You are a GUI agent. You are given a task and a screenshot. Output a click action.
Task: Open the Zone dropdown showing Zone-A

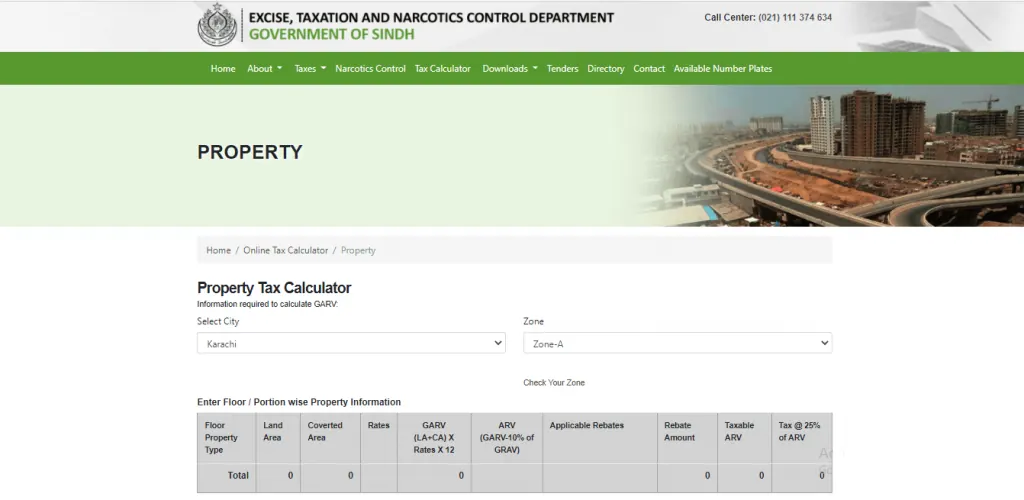coord(677,343)
